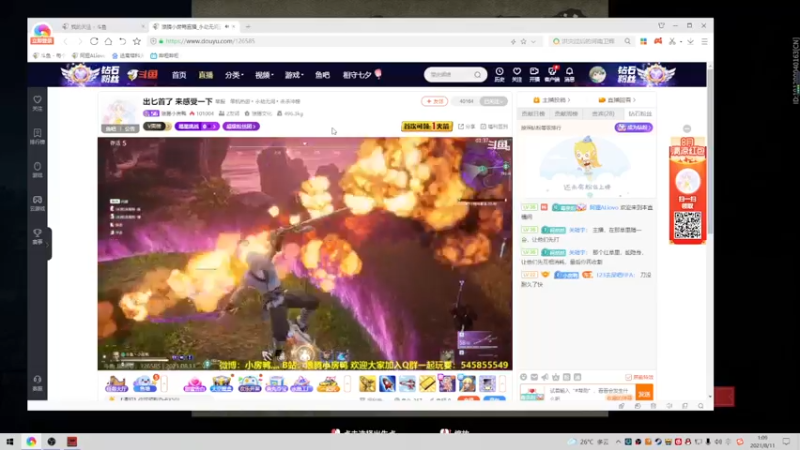Click into the chat message input field
Screen dimensions: 800x450
pyautogui.click(x=590, y=393)
